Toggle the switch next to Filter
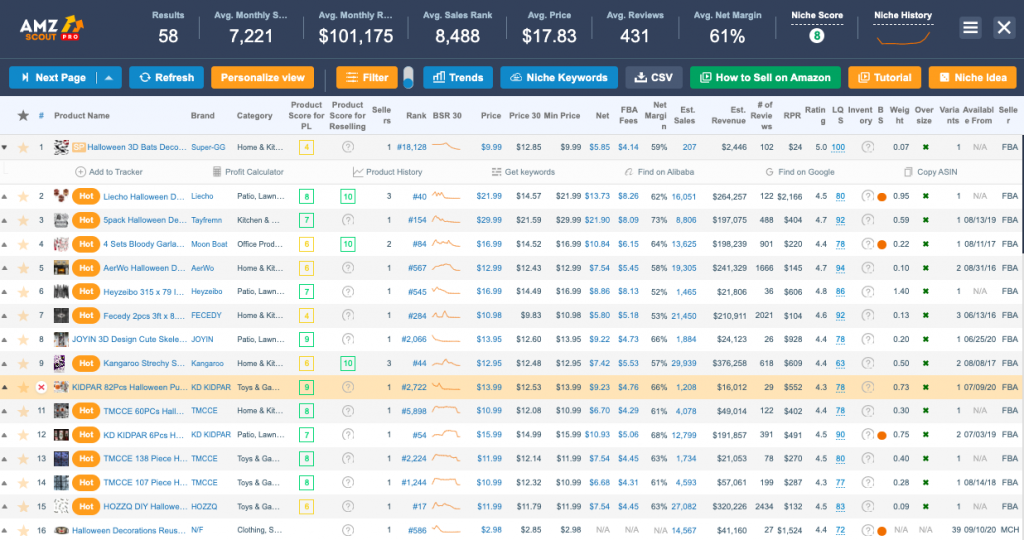 click(x=408, y=77)
